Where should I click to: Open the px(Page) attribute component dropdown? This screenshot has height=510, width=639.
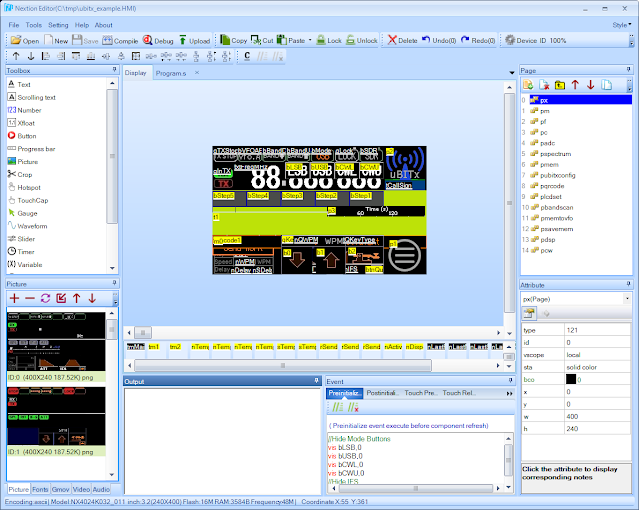[x=627, y=299]
